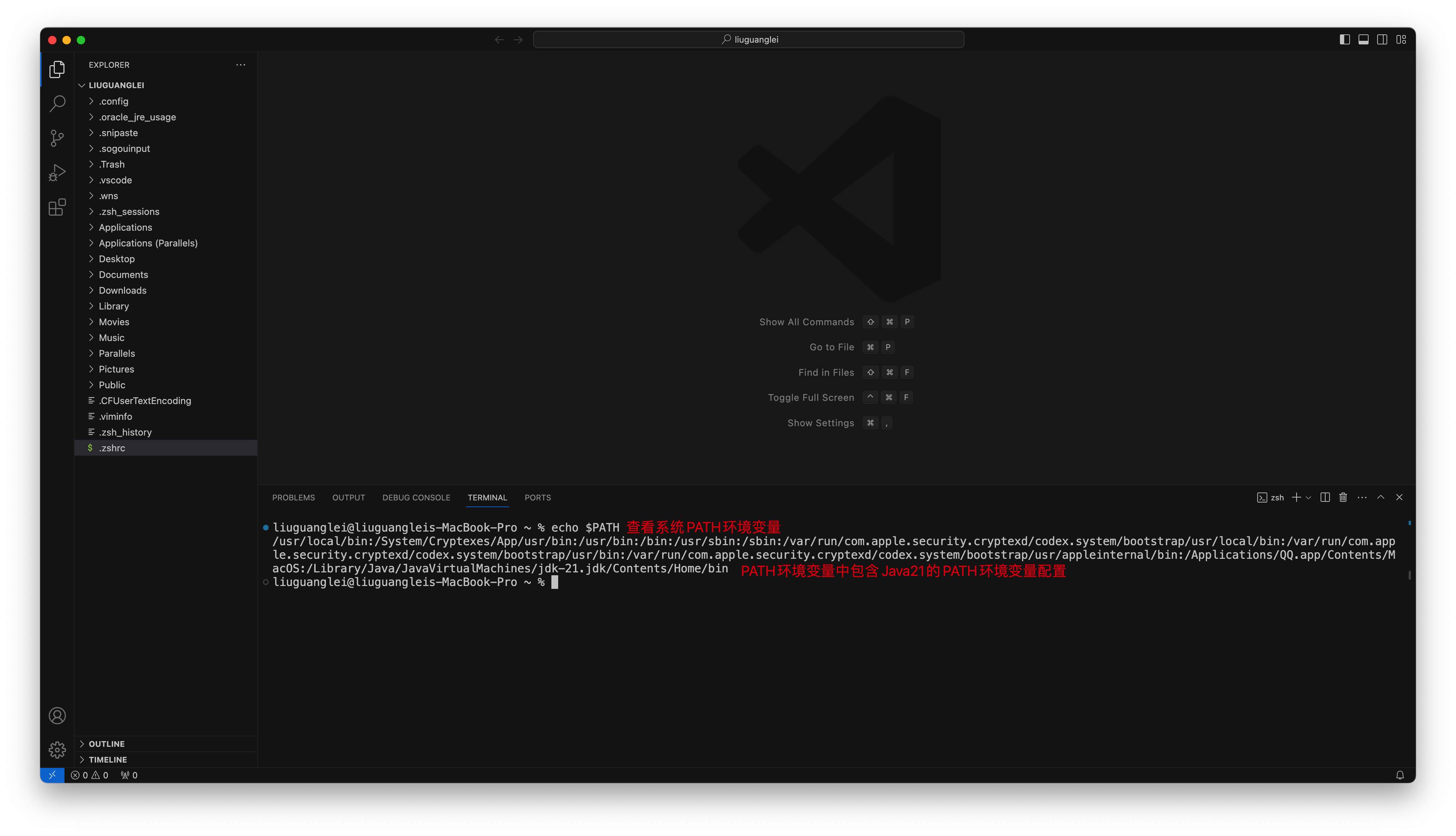This screenshot has width=1456, height=836.
Task: Expand the Public folder
Action: 166,385
